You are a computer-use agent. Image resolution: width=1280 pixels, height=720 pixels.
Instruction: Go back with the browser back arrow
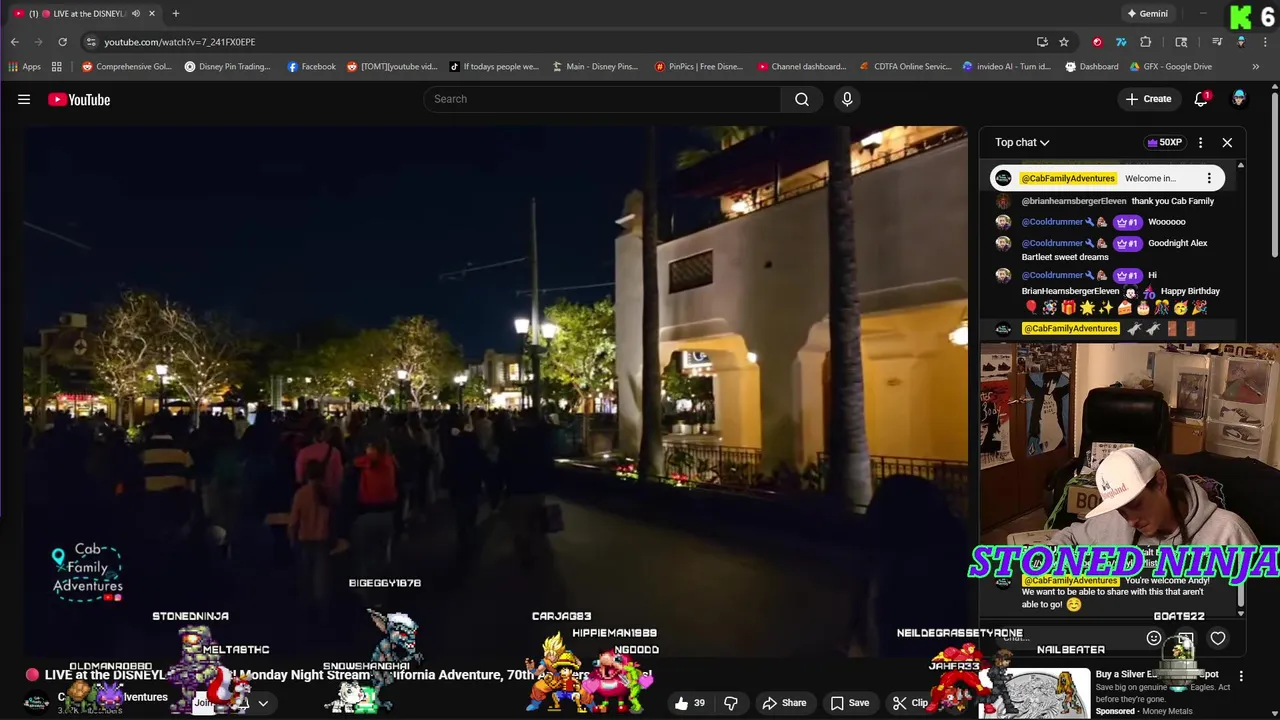coord(15,42)
